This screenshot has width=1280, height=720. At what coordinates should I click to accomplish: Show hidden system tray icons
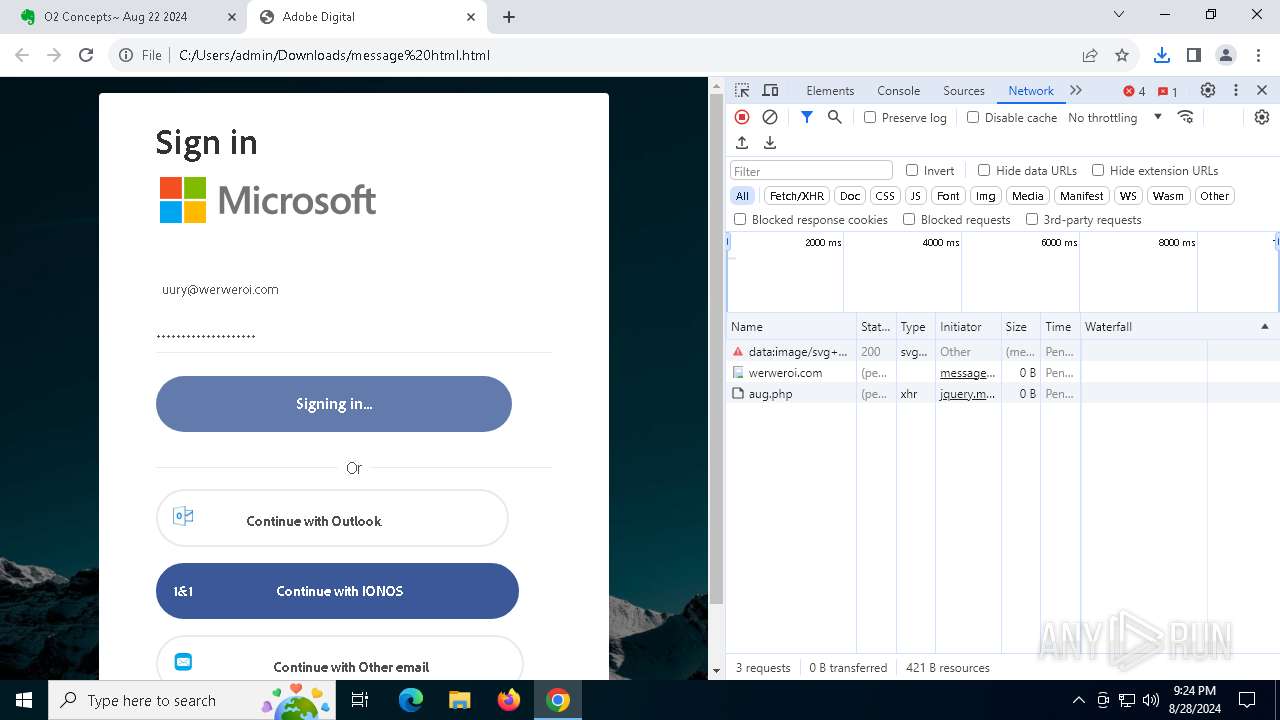point(1078,700)
